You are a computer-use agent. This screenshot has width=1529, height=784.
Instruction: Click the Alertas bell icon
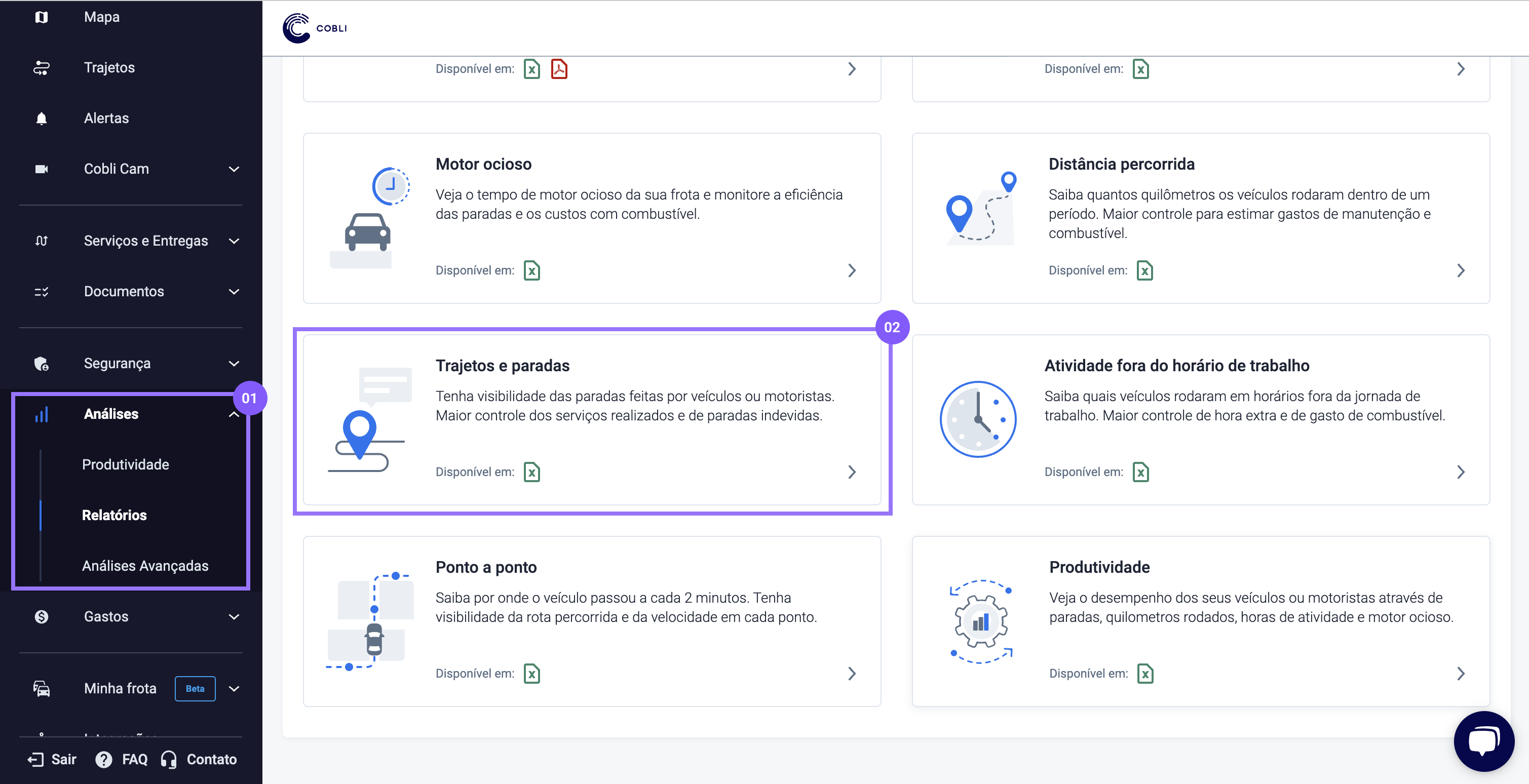coord(41,118)
